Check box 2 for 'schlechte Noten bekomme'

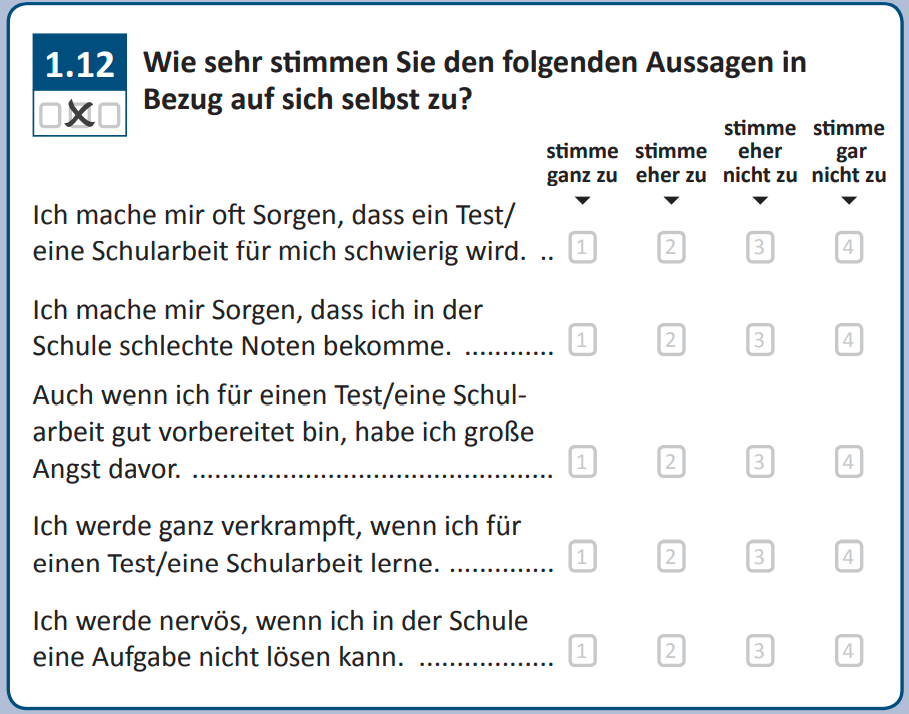(671, 341)
